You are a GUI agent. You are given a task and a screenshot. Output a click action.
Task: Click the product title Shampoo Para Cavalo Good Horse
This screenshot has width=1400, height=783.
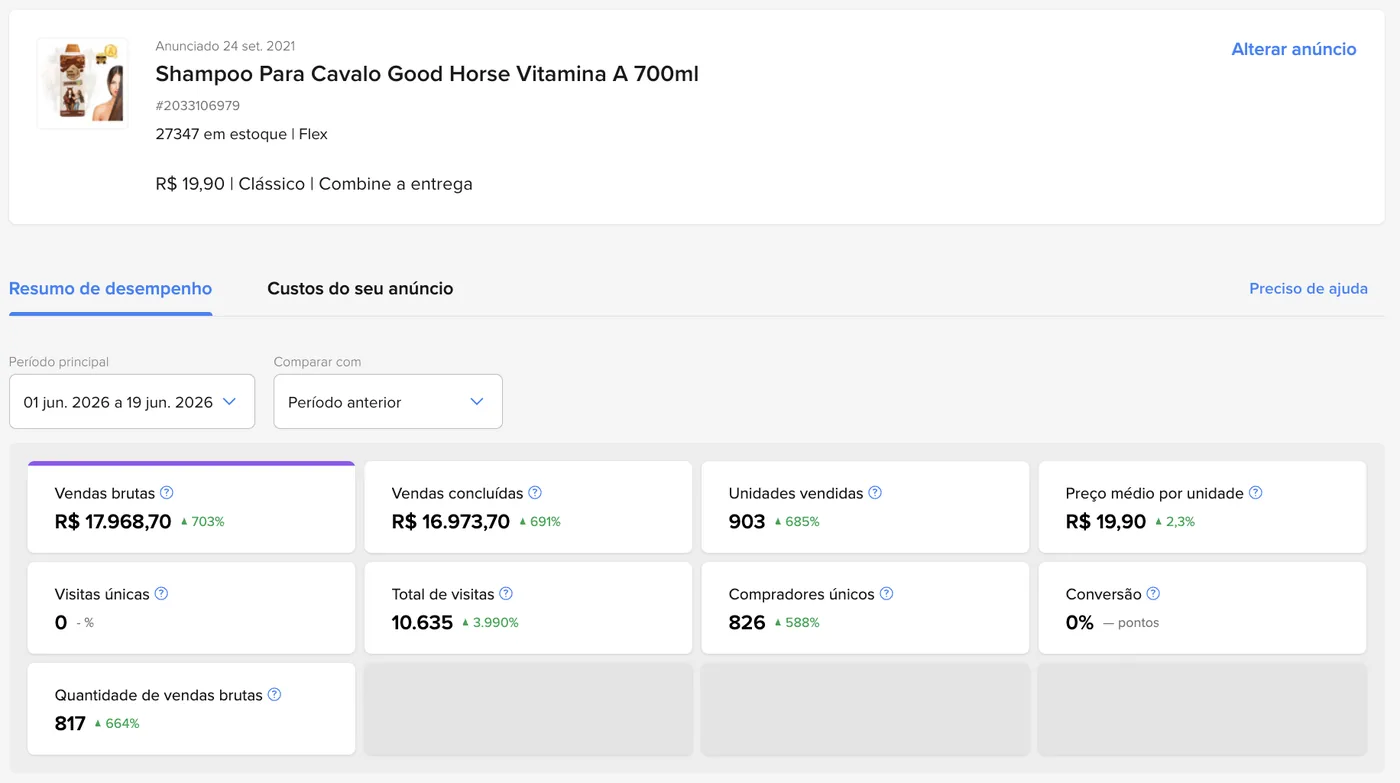pyautogui.click(x=427, y=74)
